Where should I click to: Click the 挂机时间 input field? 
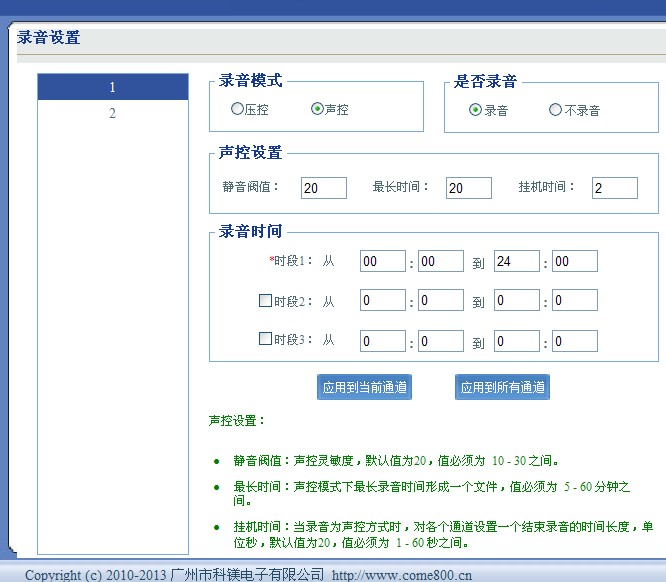point(614,188)
